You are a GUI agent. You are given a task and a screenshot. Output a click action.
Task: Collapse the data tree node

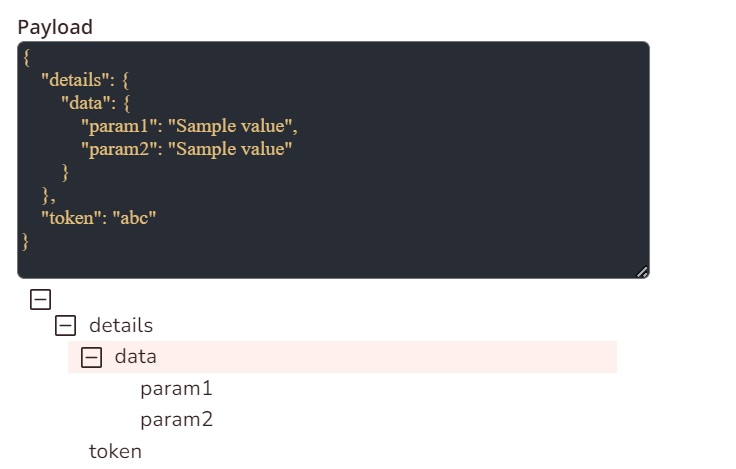[x=91, y=357]
